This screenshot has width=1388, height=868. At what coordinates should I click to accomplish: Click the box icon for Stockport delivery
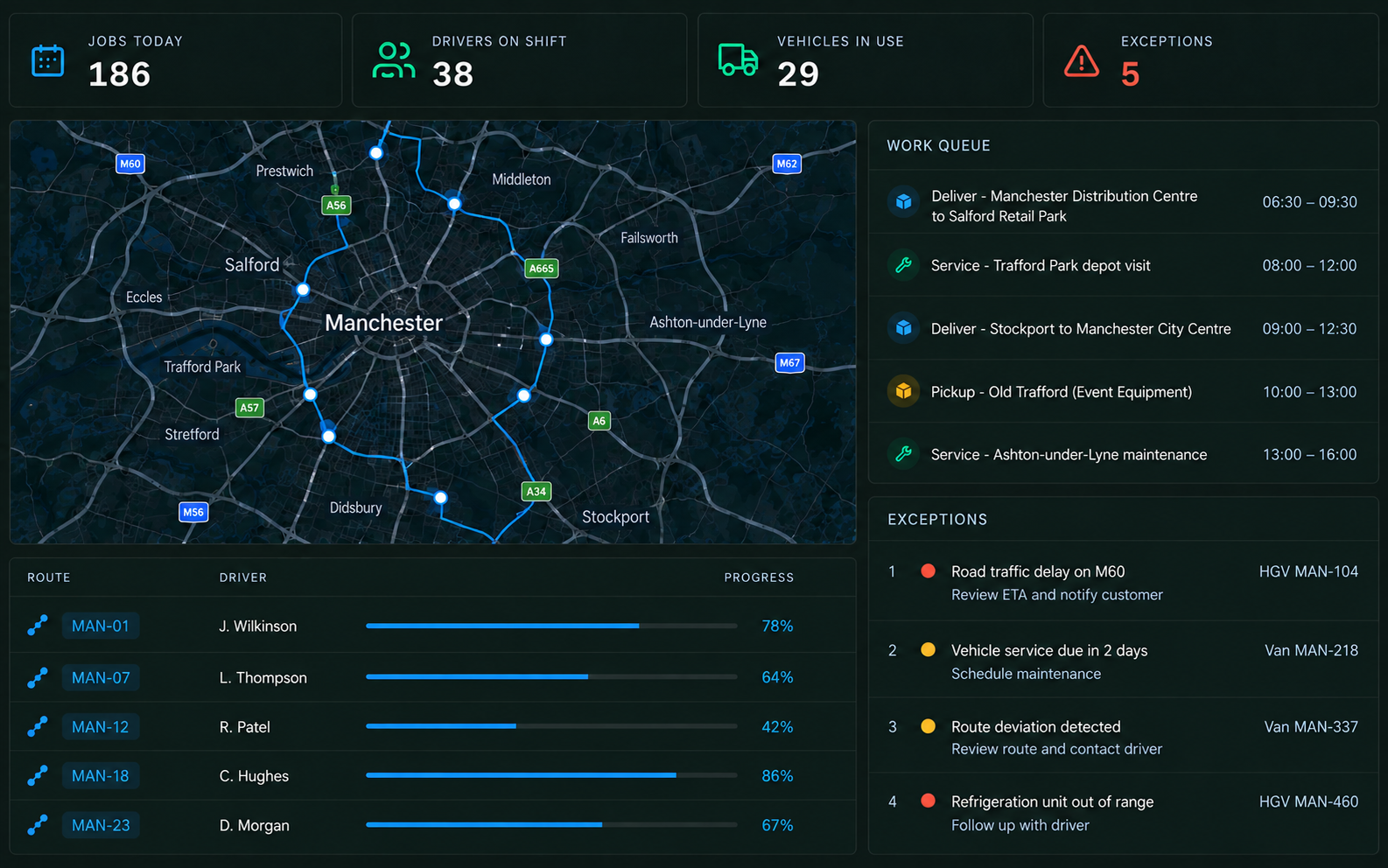[904, 328]
